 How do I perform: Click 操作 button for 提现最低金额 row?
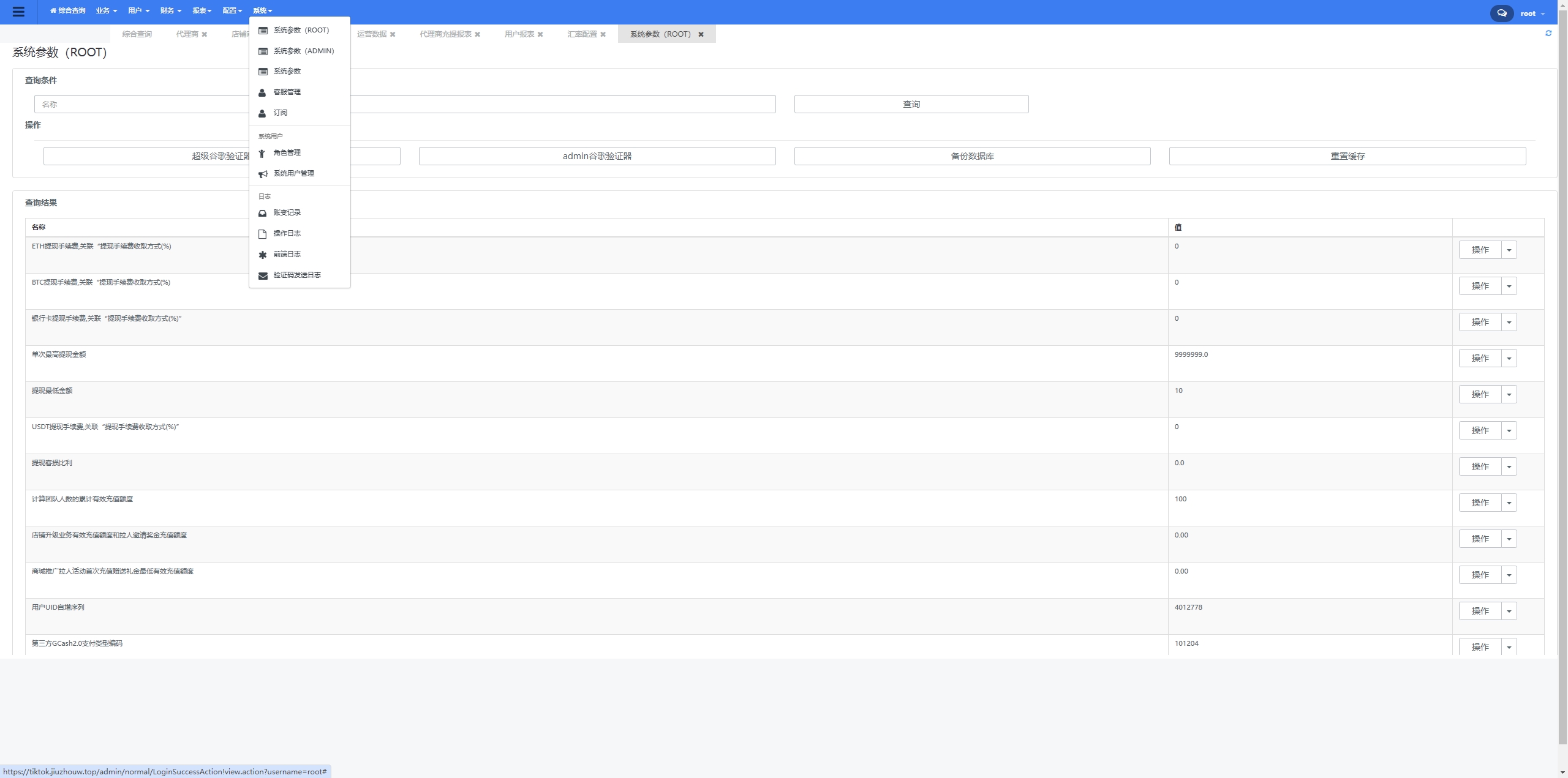(1480, 394)
